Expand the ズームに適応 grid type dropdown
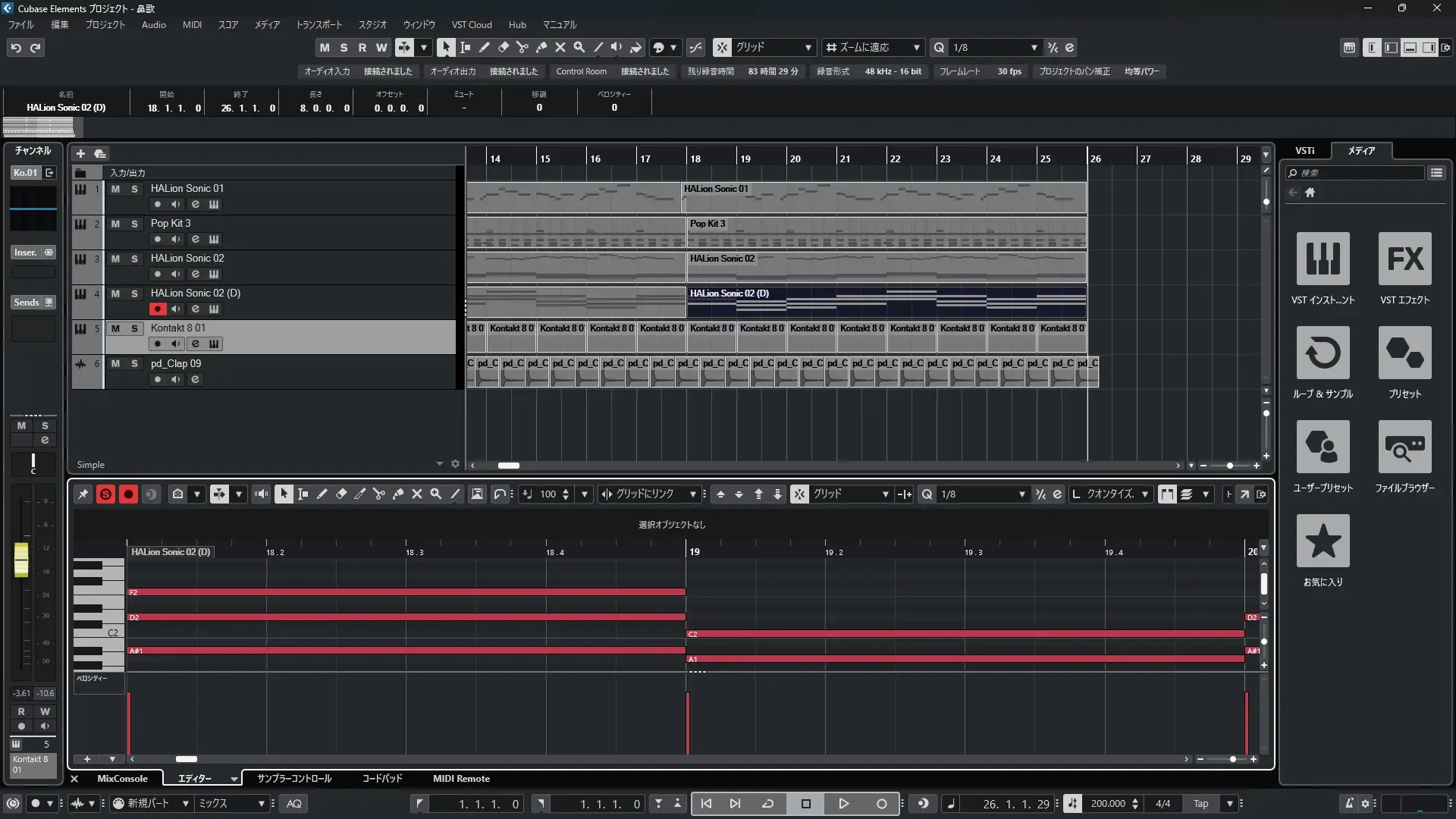The image size is (1456, 819). pos(916,48)
